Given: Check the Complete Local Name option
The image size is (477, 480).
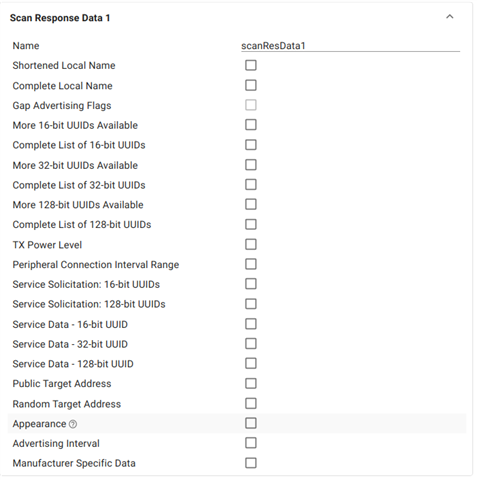Looking at the screenshot, I should point(251,85).
